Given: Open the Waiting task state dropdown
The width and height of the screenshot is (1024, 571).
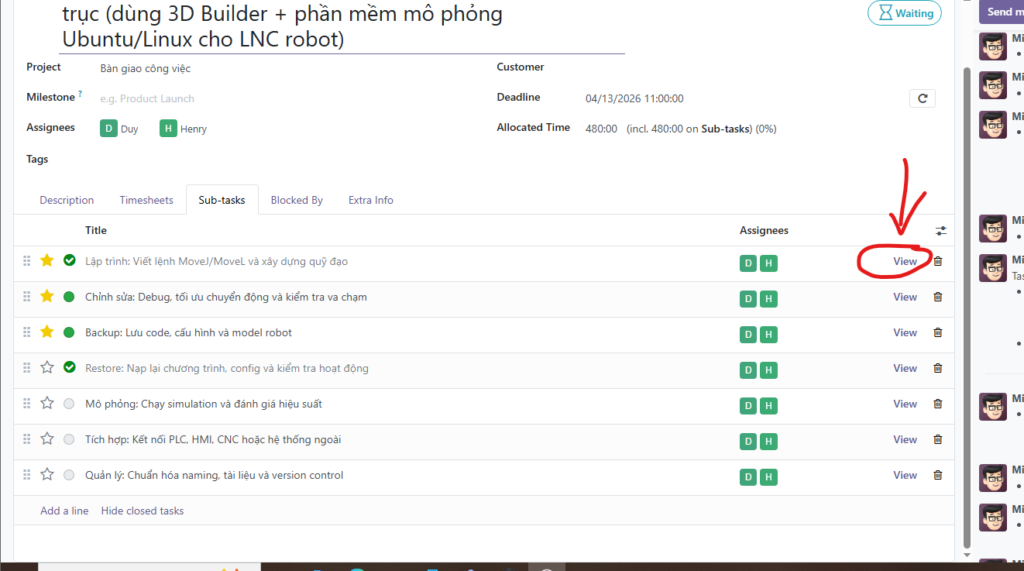Looking at the screenshot, I should (x=903, y=14).
